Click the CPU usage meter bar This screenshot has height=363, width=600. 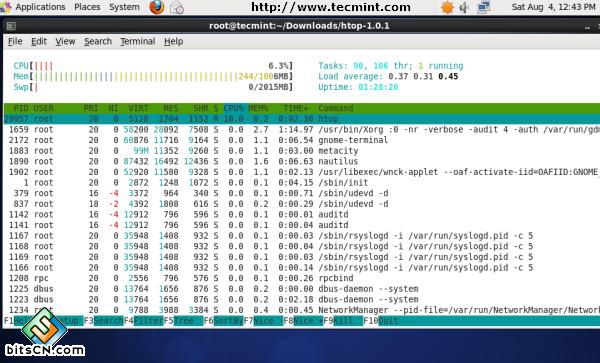[153, 66]
